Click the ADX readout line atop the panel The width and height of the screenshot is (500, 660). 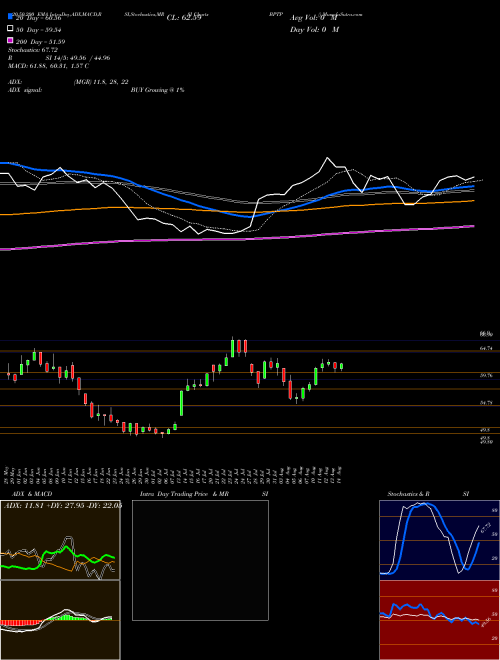[x=63, y=505]
